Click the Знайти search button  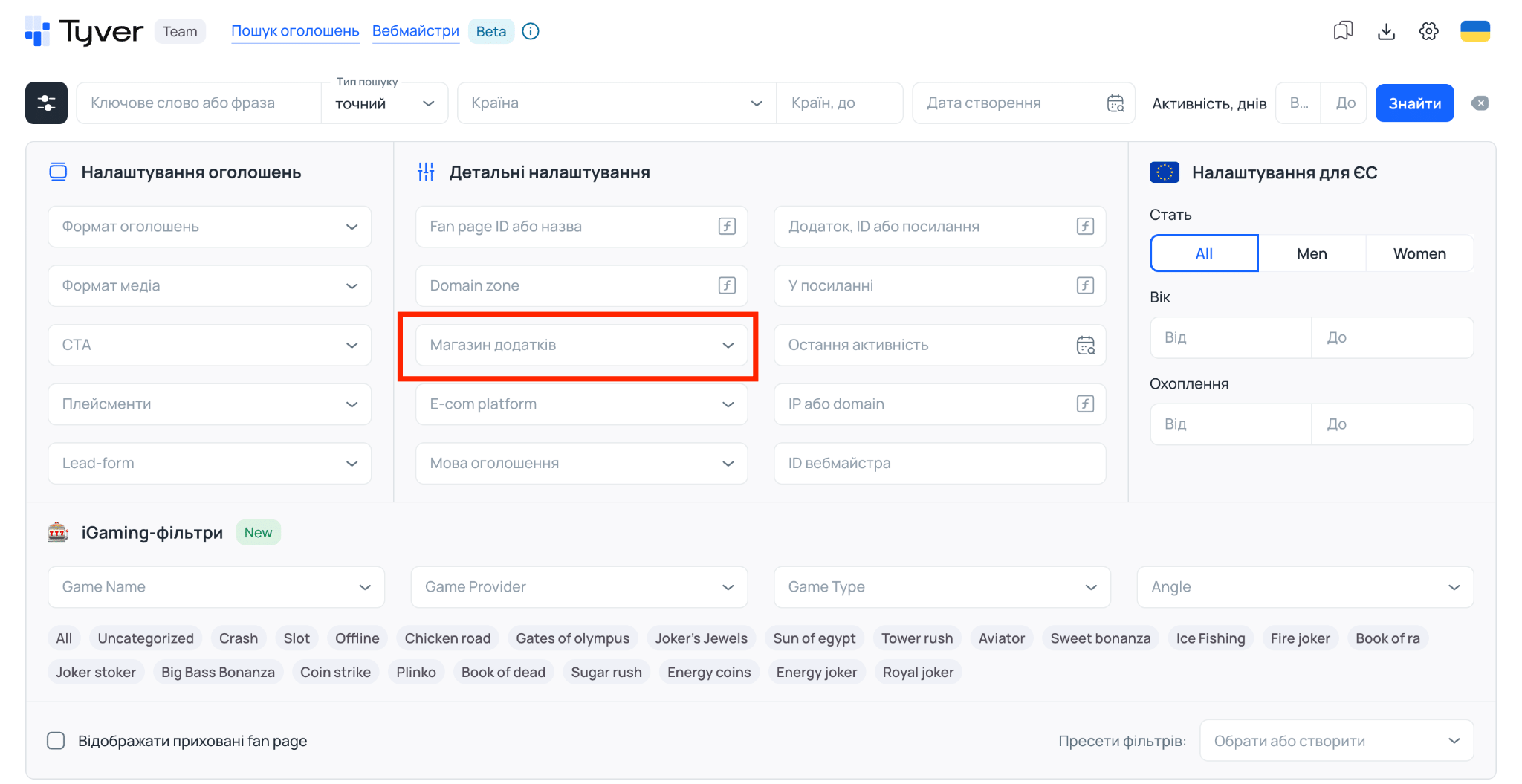point(1414,103)
